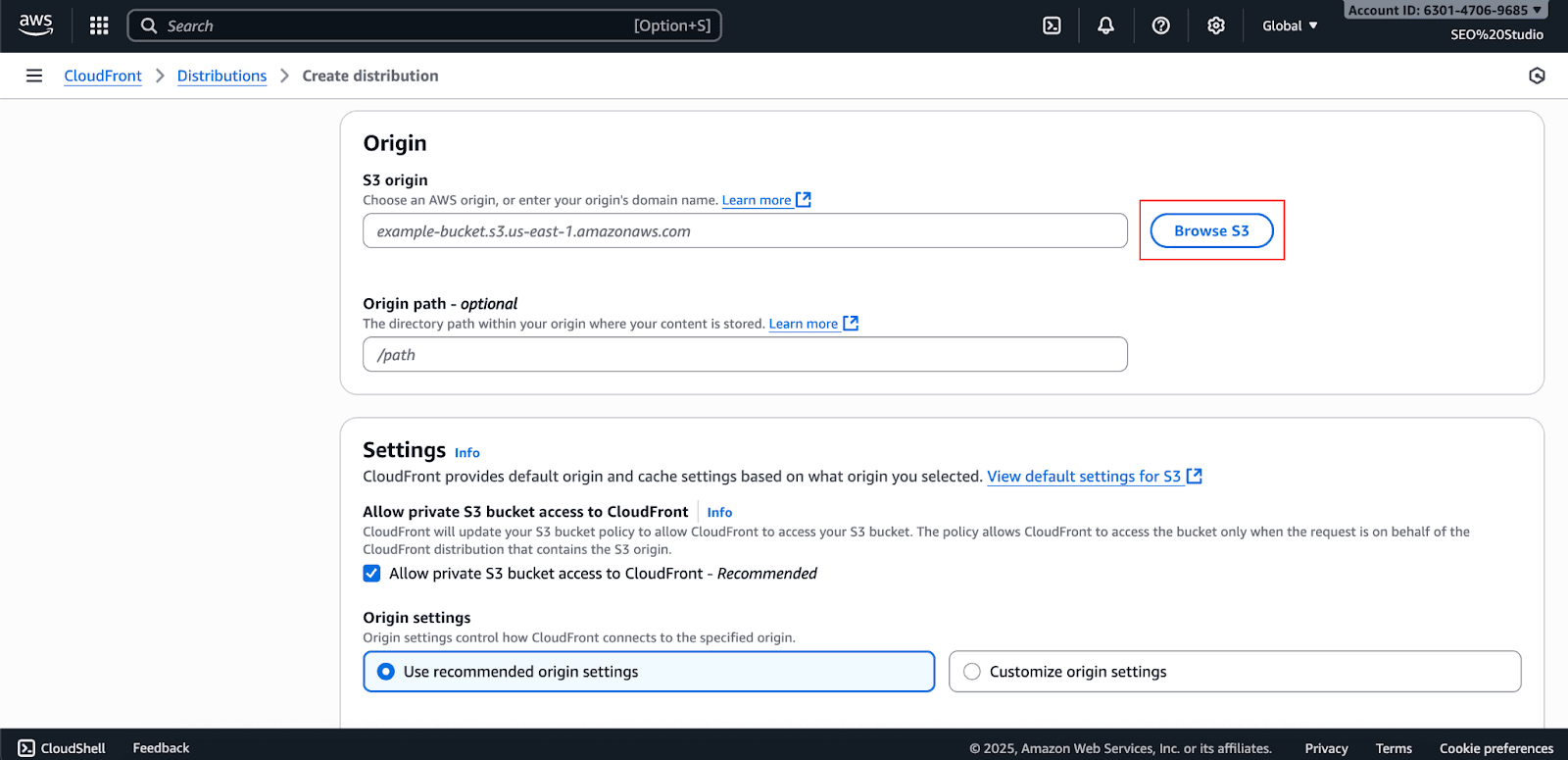Image resolution: width=1568 pixels, height=760 pixels.
Task: Open the notifications bell
Action: pos(1105,25)
